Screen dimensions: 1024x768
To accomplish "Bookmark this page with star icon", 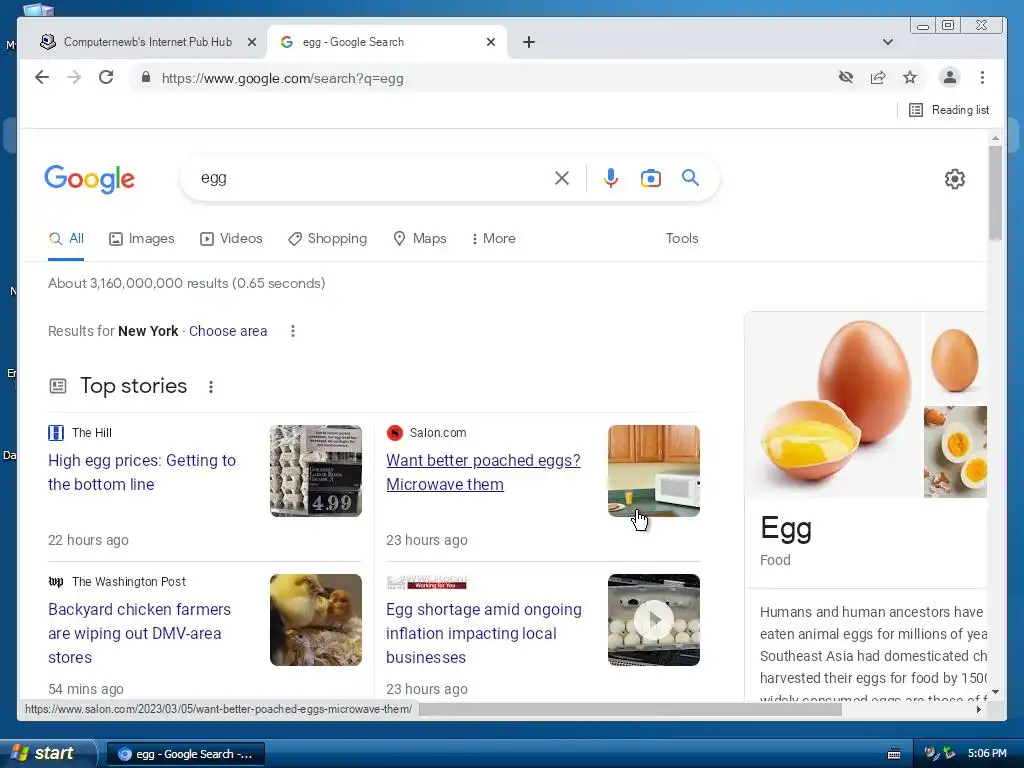I will click(x=910, y=78).
